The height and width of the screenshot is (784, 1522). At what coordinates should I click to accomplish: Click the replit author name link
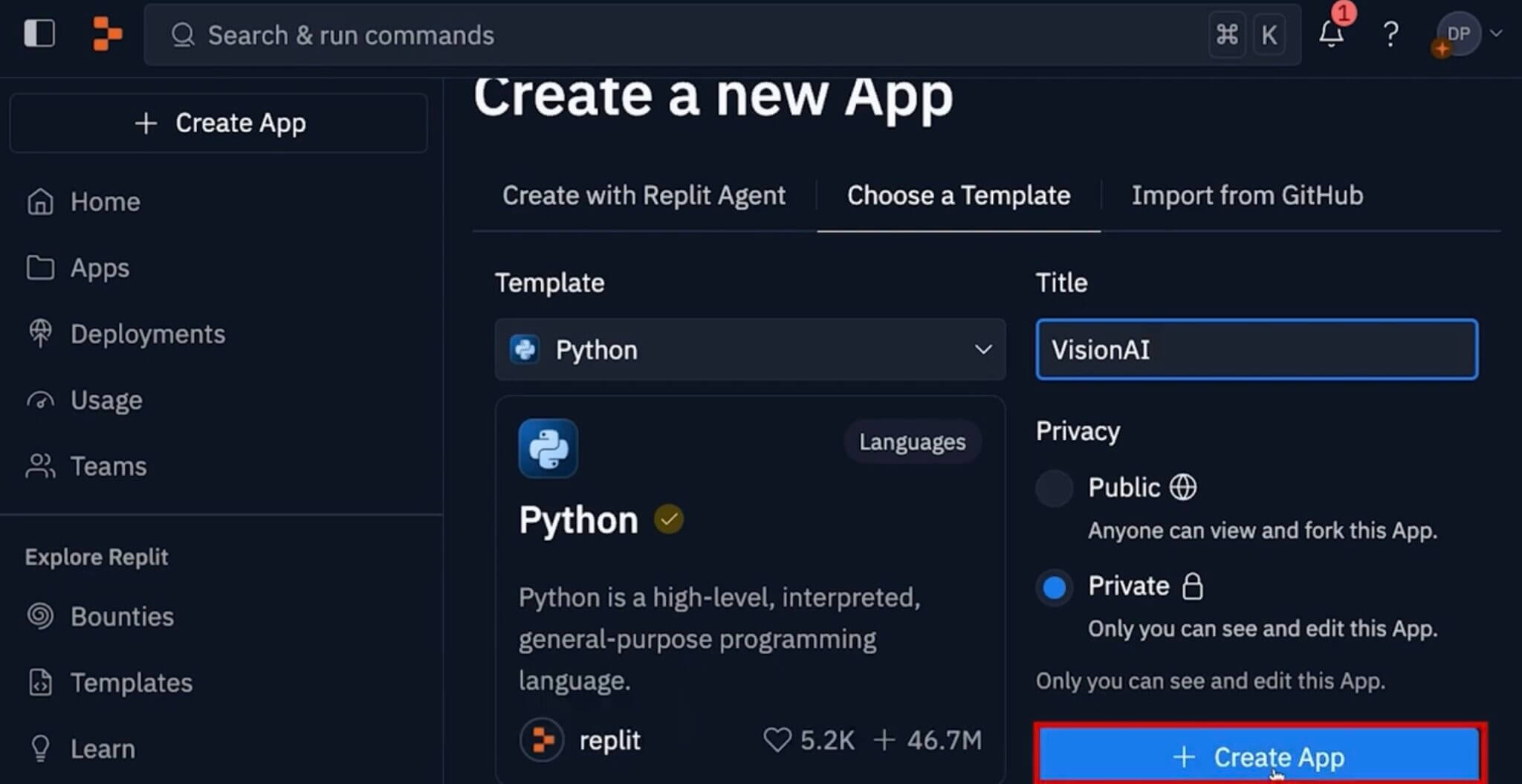(610, 740)
